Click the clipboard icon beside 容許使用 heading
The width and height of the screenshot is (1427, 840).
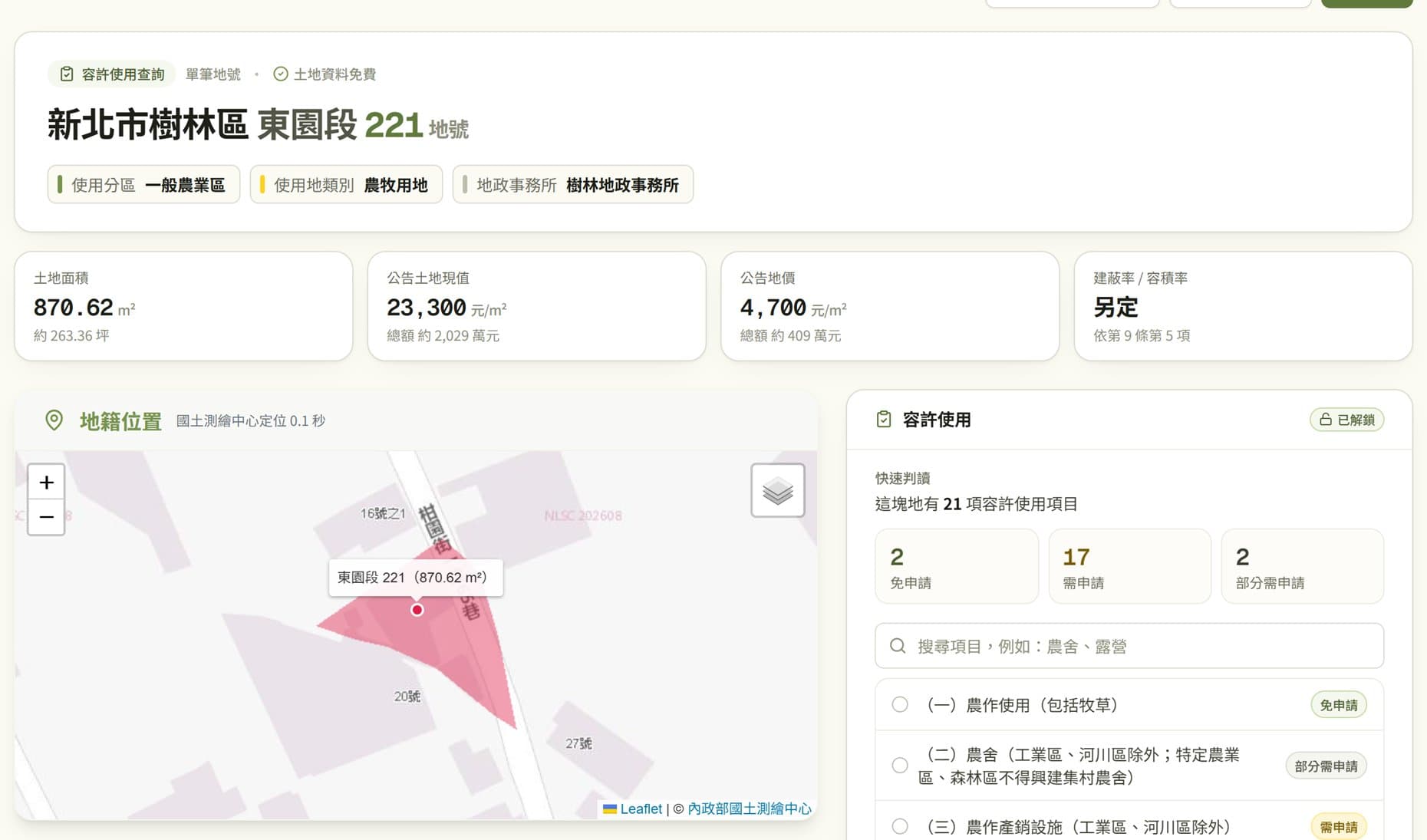coord(884,420)
